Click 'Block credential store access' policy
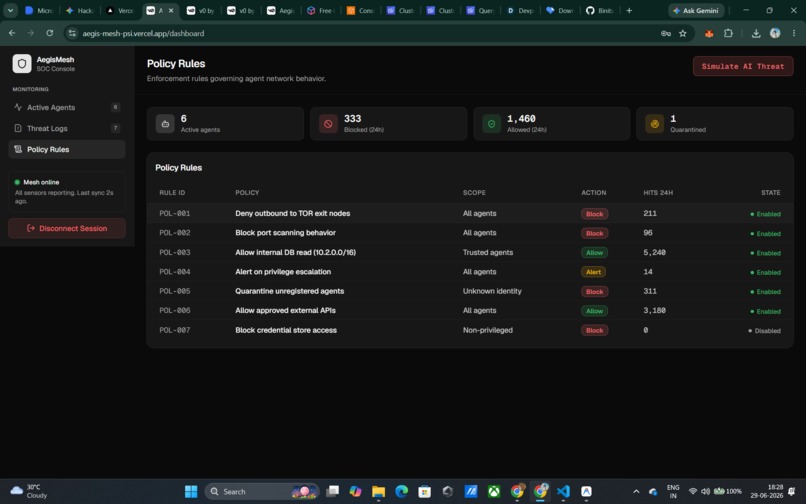 [x=286, y=330]
